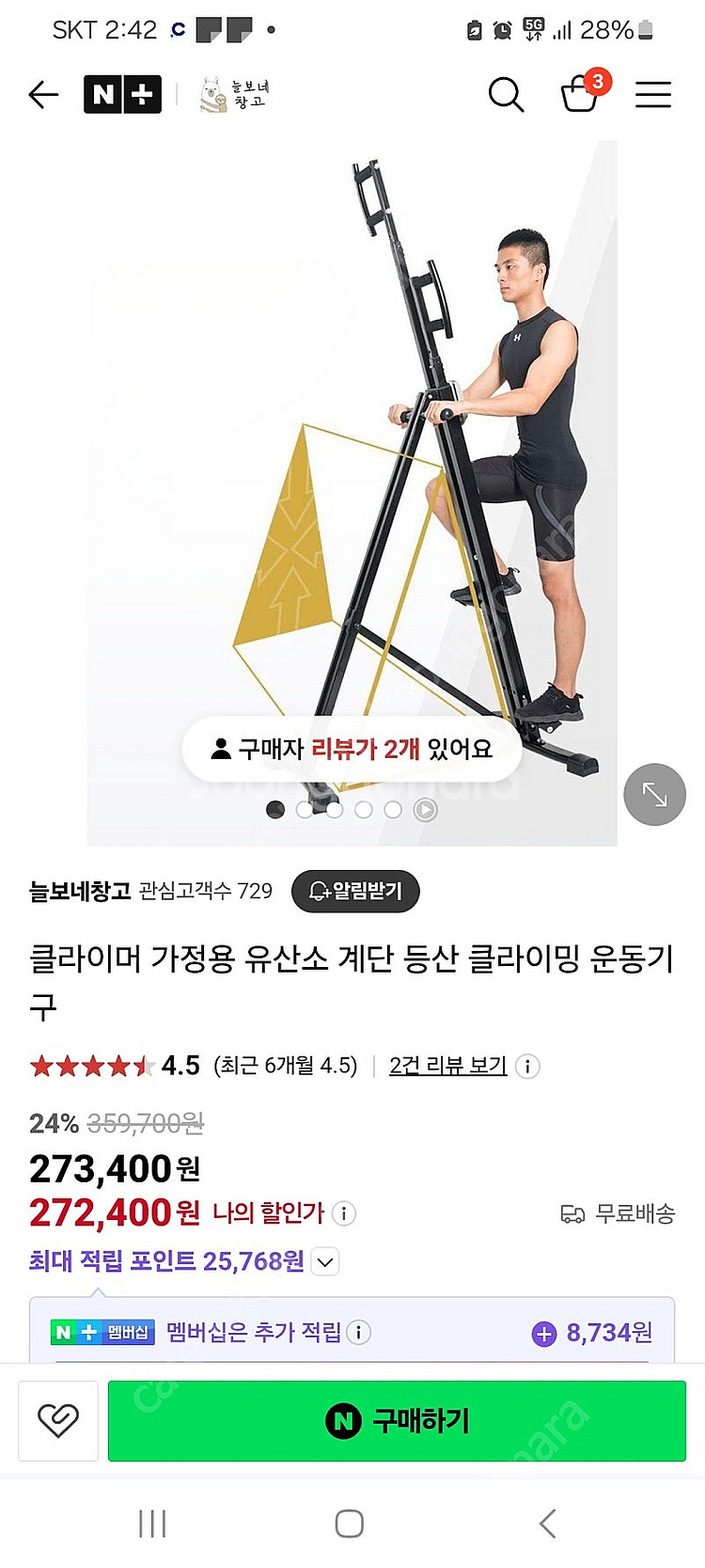Show 멤버십은 추가 적립 info icon

358,1332
